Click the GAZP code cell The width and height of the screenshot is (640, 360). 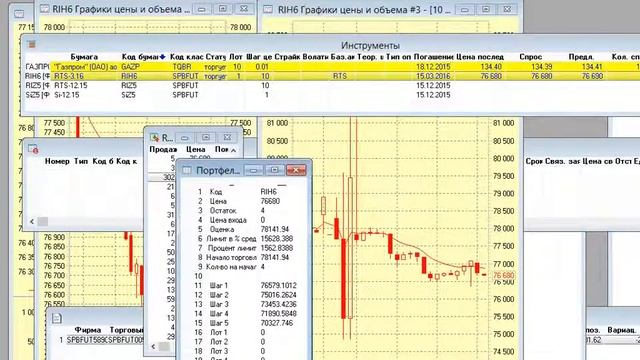[x=130, y=67]
